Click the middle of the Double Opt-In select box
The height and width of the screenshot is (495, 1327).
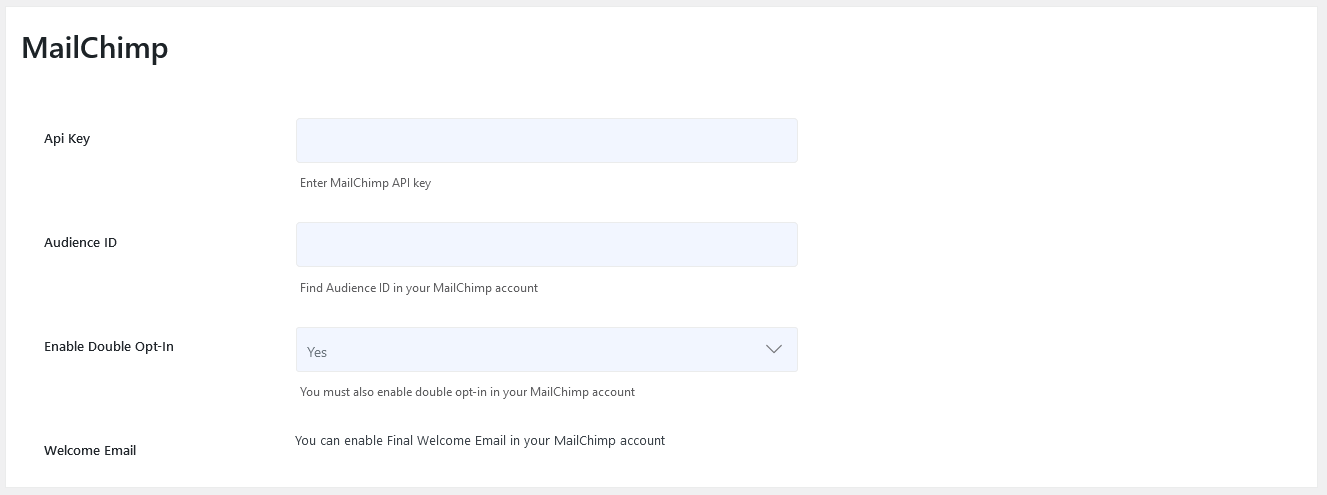(x=546, y=350)
